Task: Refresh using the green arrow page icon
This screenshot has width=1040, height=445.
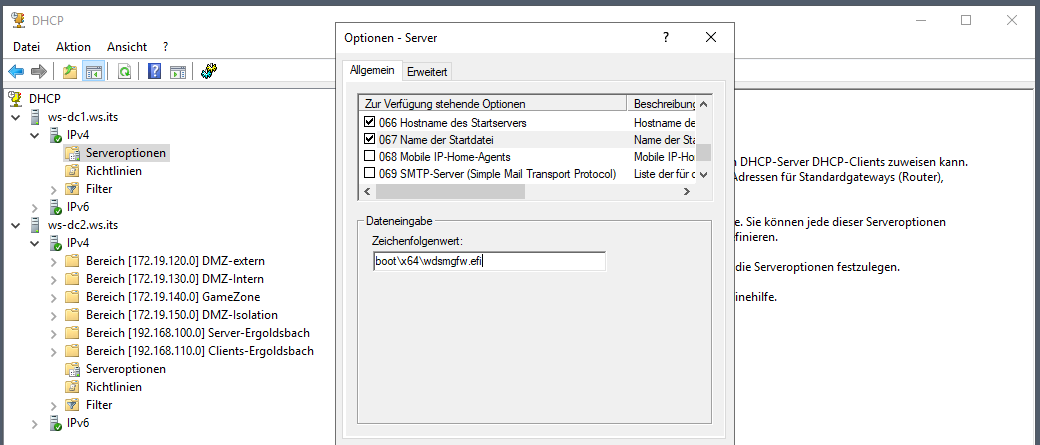Action: [x=124, y=71]
